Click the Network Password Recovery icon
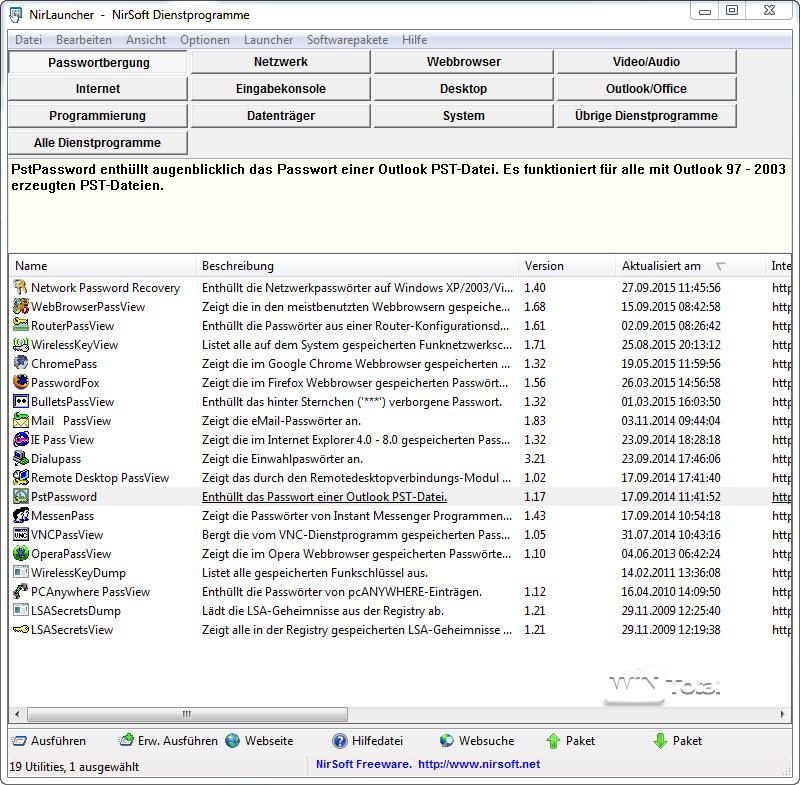800x785 pixels. coord(21,288)
